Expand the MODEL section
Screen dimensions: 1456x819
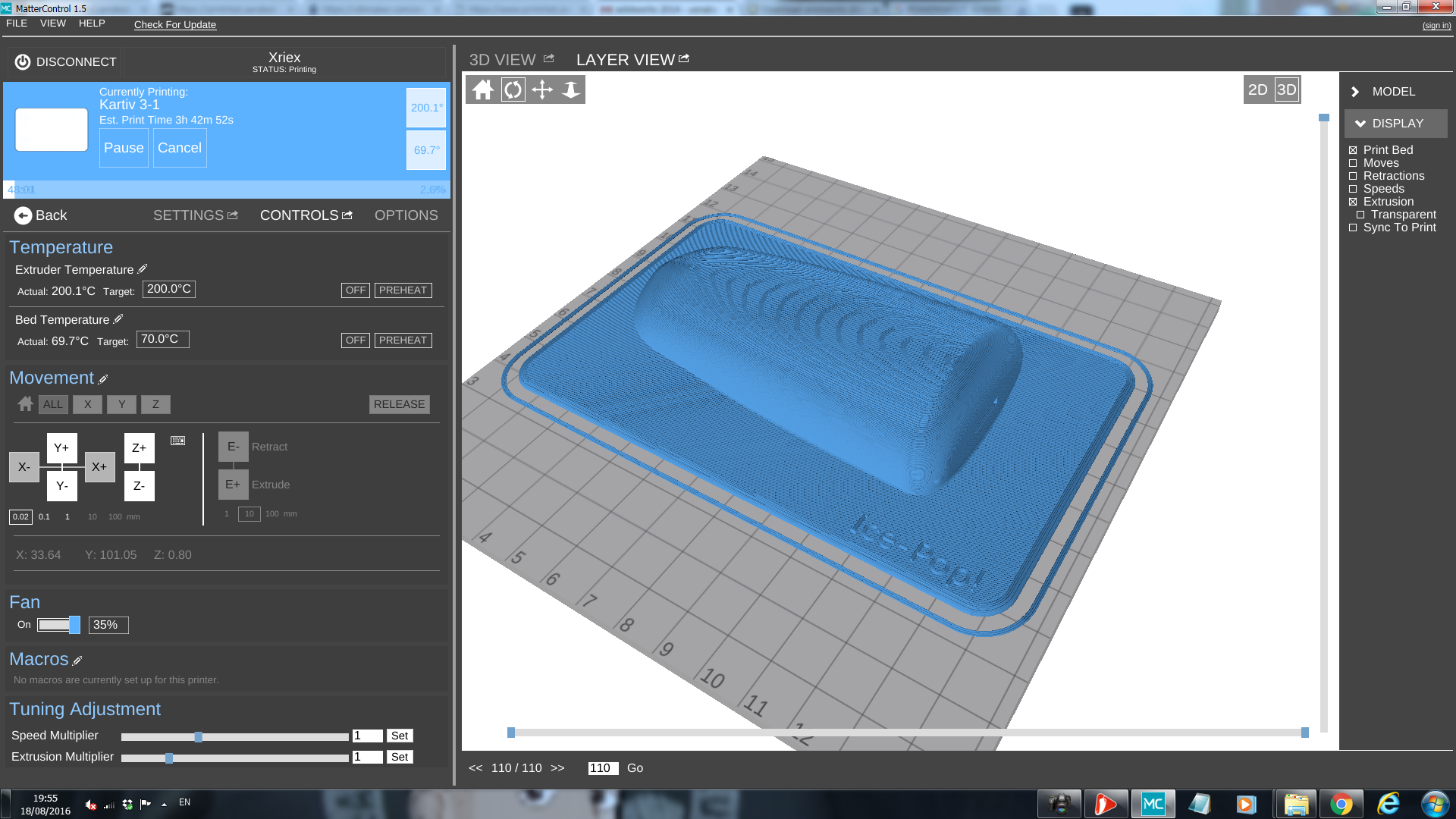click(1393, 92)
